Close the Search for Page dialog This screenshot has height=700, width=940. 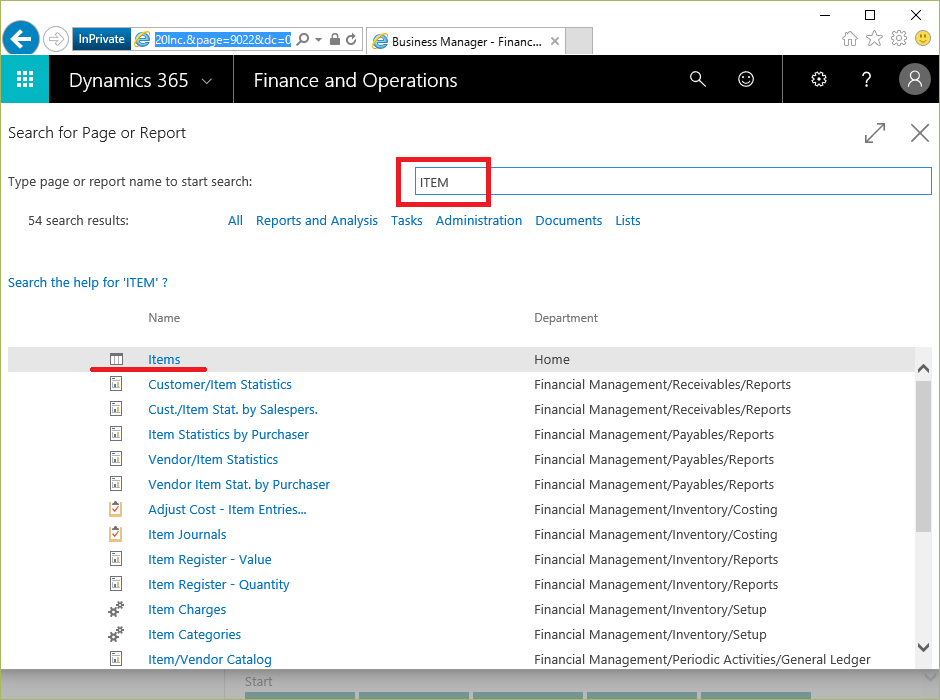920,133
